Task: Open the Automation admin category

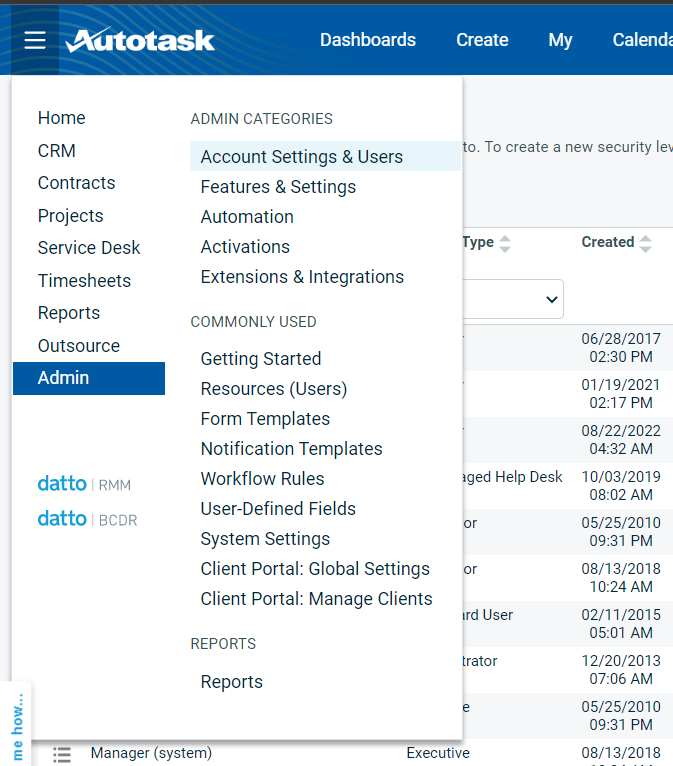Action: coord(247,216)
